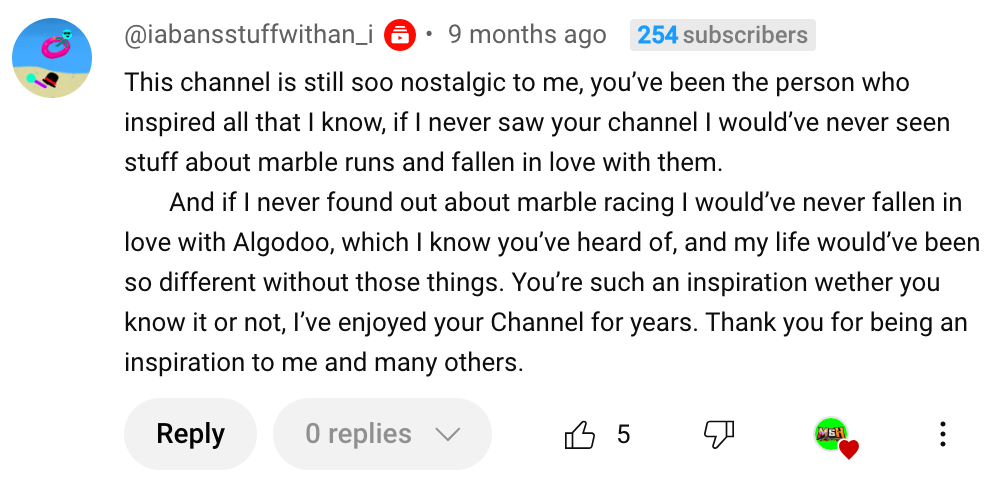This screenshot has width=994, height=486.
Task: Click the chevron arrow next to 0 replies
Action: coord(447,435)
